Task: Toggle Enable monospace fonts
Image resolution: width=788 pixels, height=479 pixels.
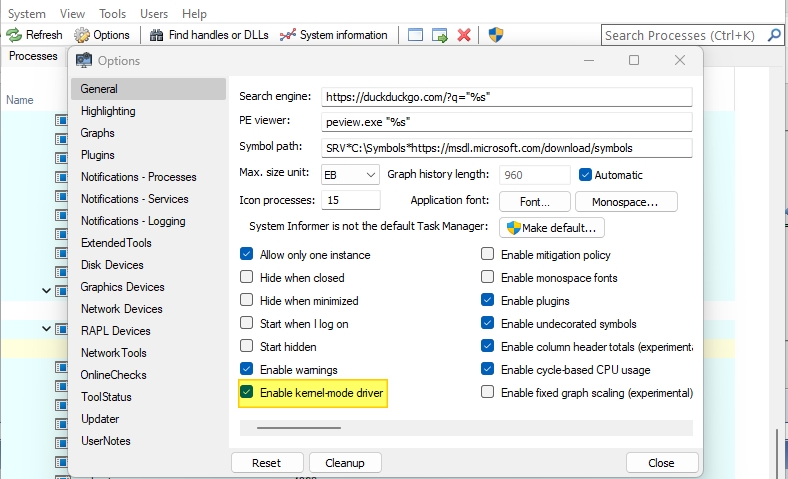Action: [x=487, y=276]
